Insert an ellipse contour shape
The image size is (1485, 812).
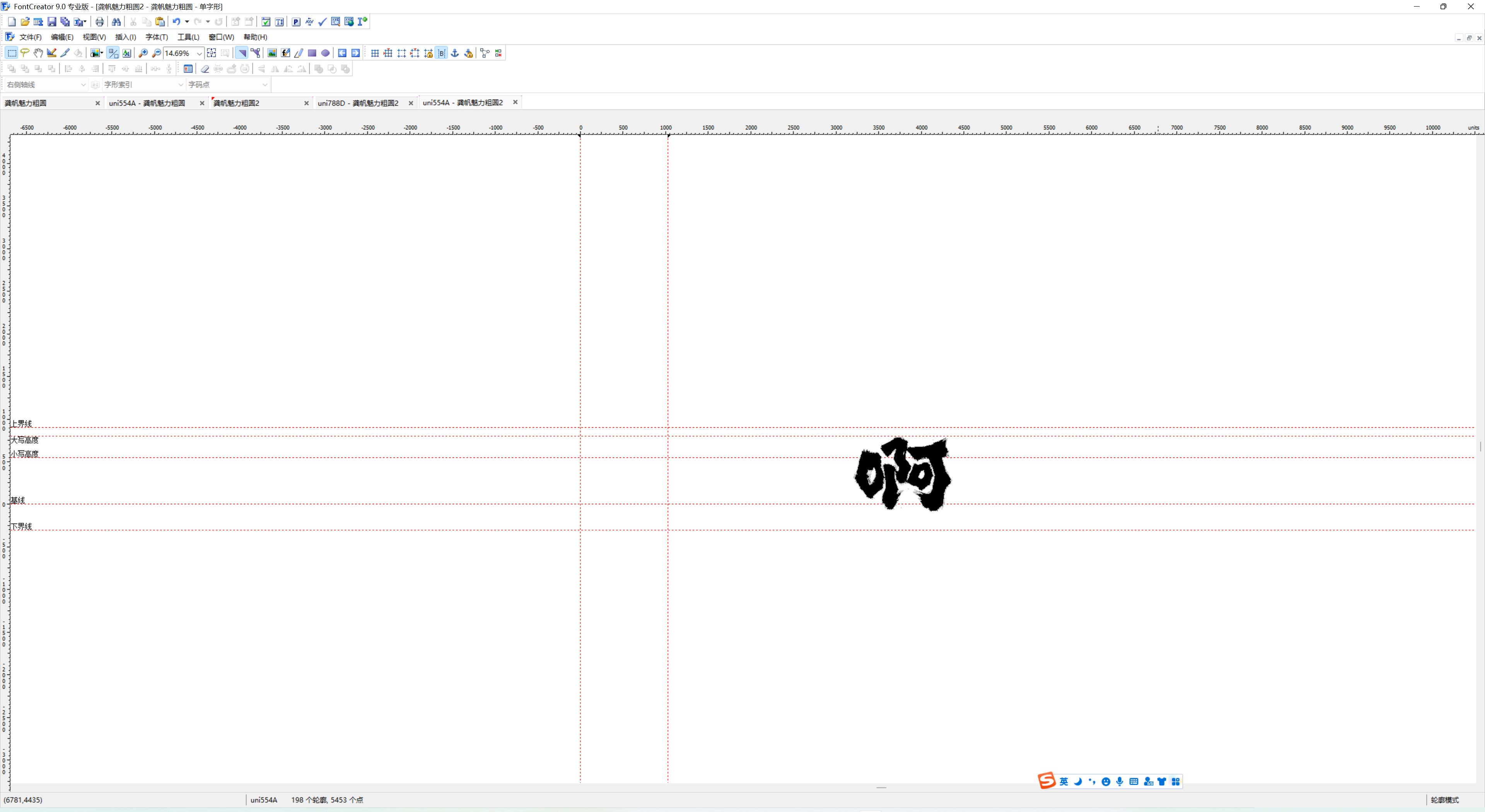(326, 53)
